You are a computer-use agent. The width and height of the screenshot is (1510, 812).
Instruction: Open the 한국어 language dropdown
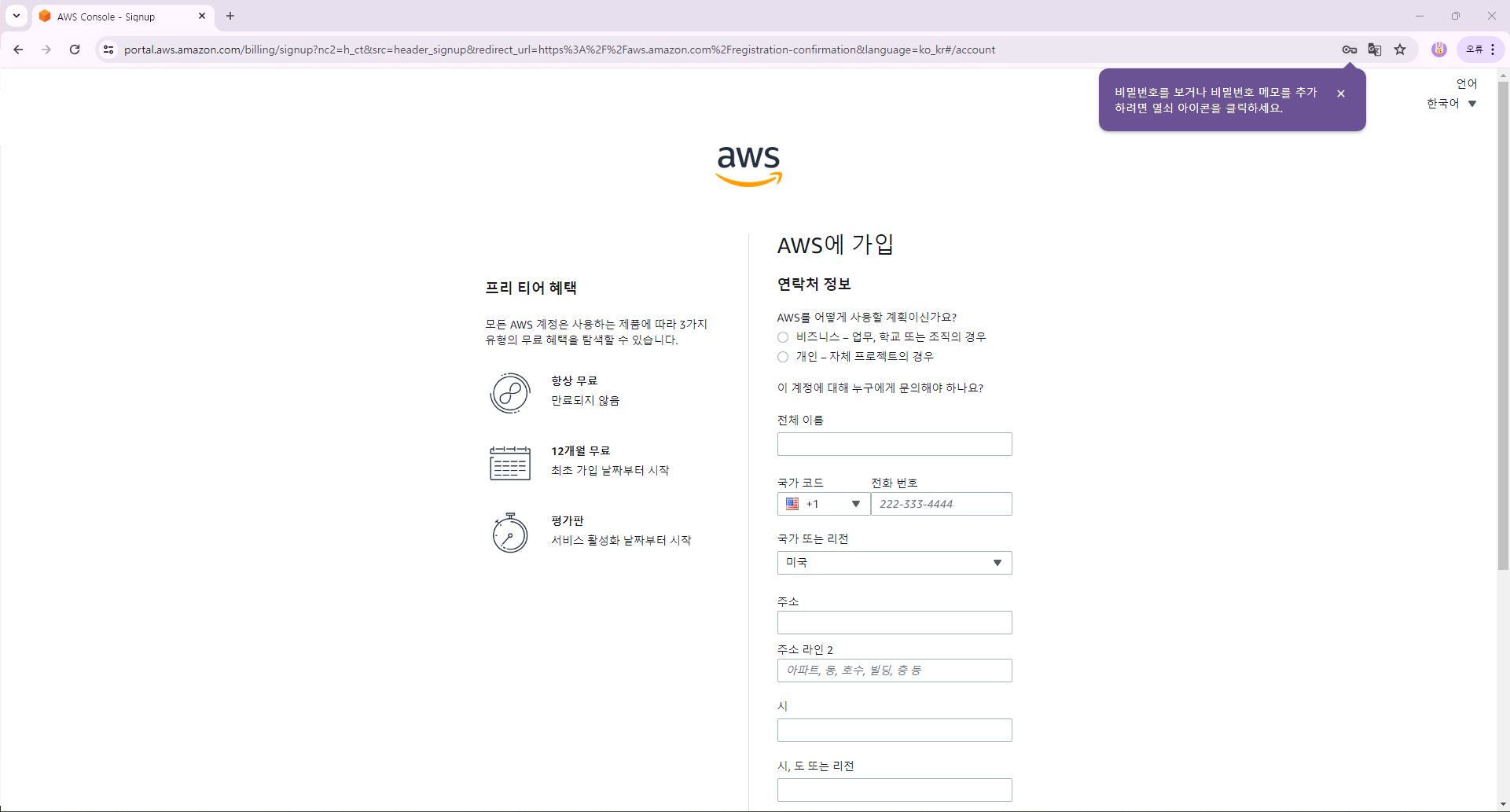pos(1452,104)
